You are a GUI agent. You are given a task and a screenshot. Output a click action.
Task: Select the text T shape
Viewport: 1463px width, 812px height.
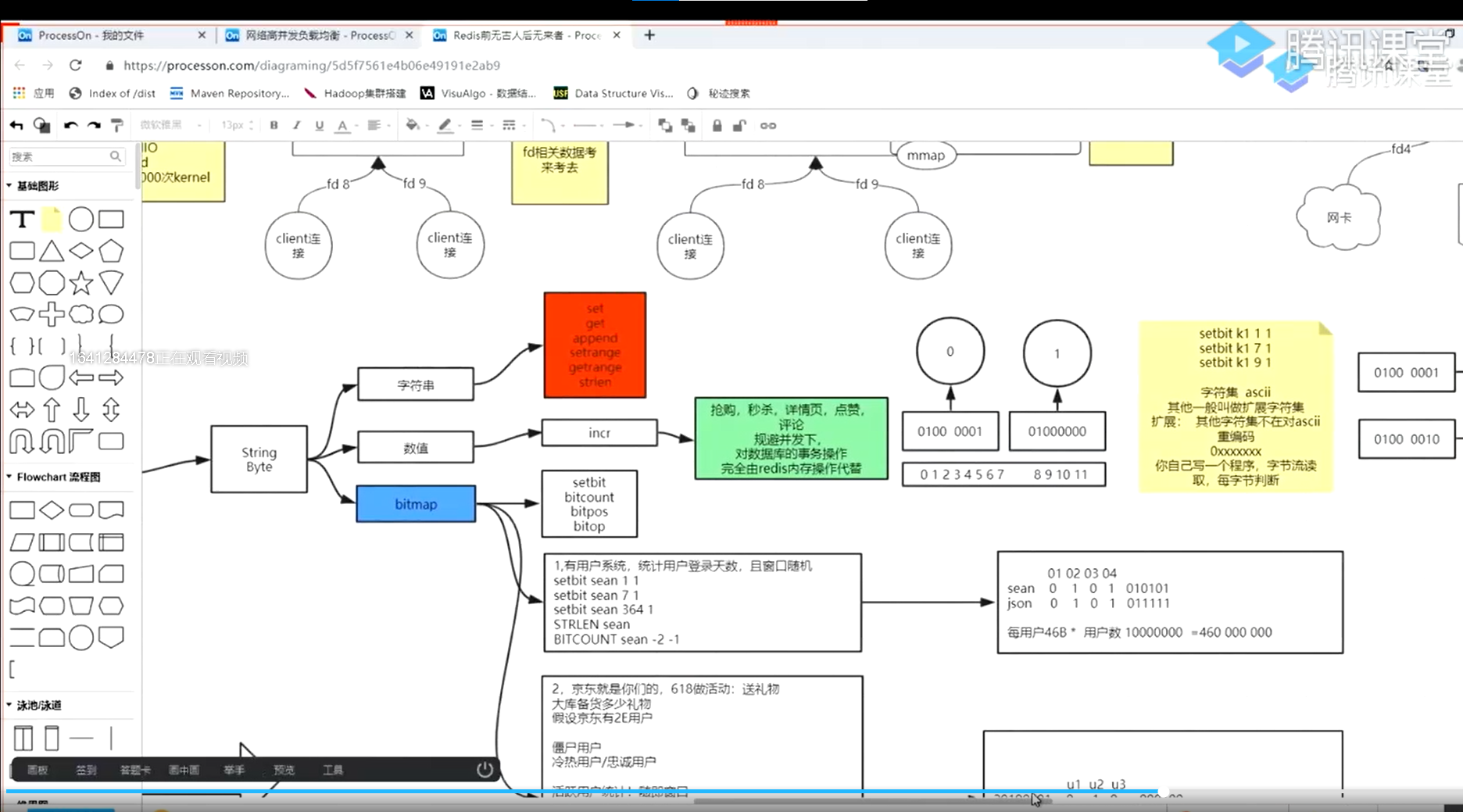click(x=22, y=220)
